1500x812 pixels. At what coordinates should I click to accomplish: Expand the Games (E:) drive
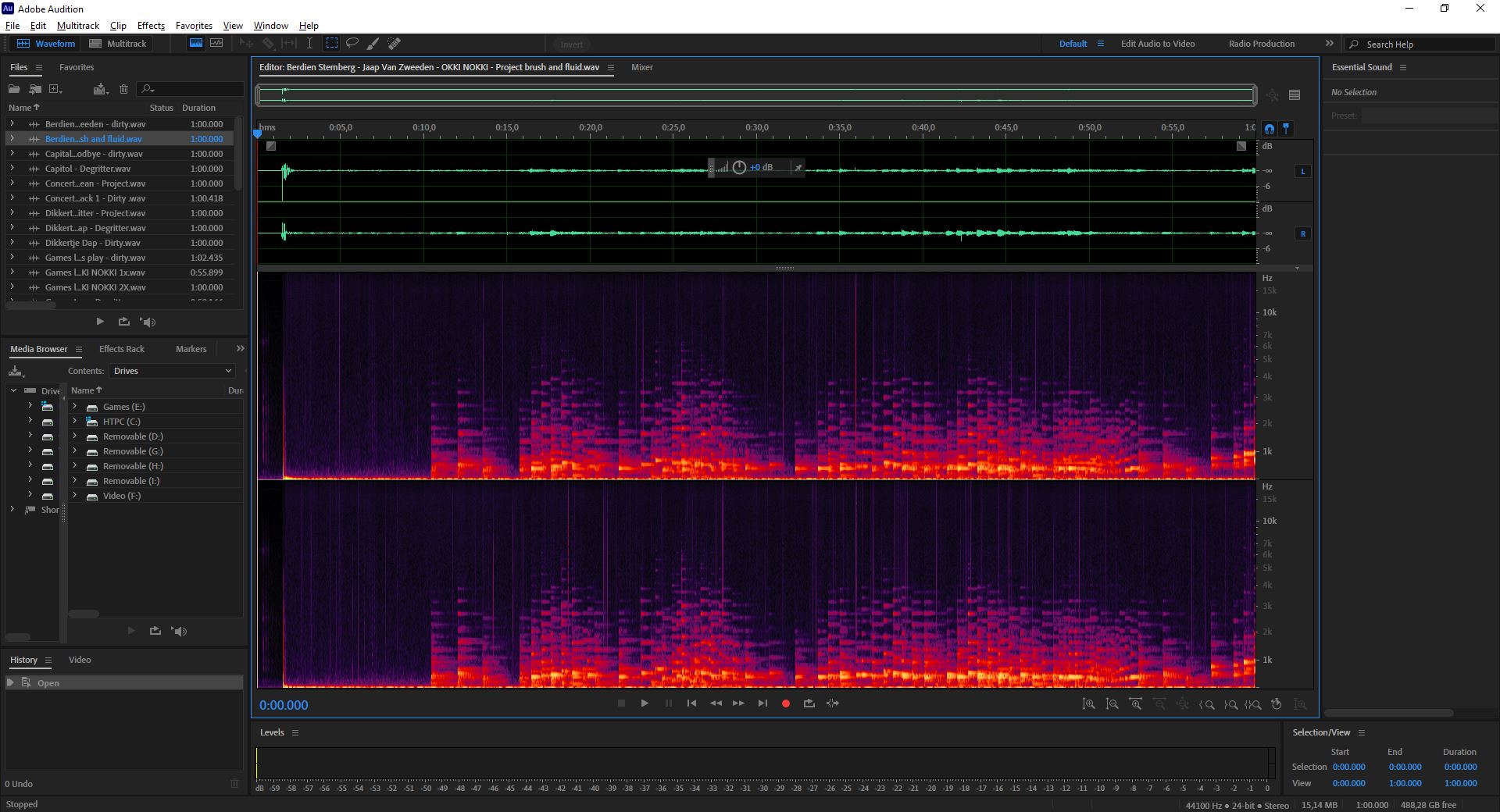[75, 407]
